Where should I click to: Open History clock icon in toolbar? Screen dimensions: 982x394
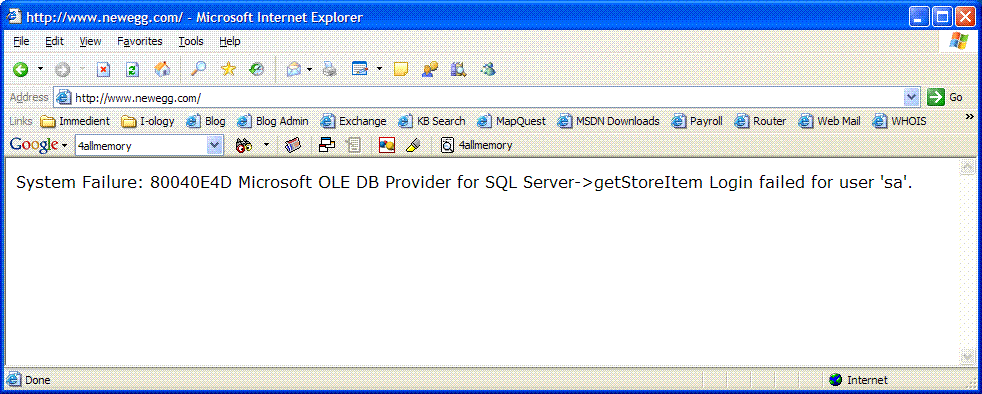pos(257,69)
